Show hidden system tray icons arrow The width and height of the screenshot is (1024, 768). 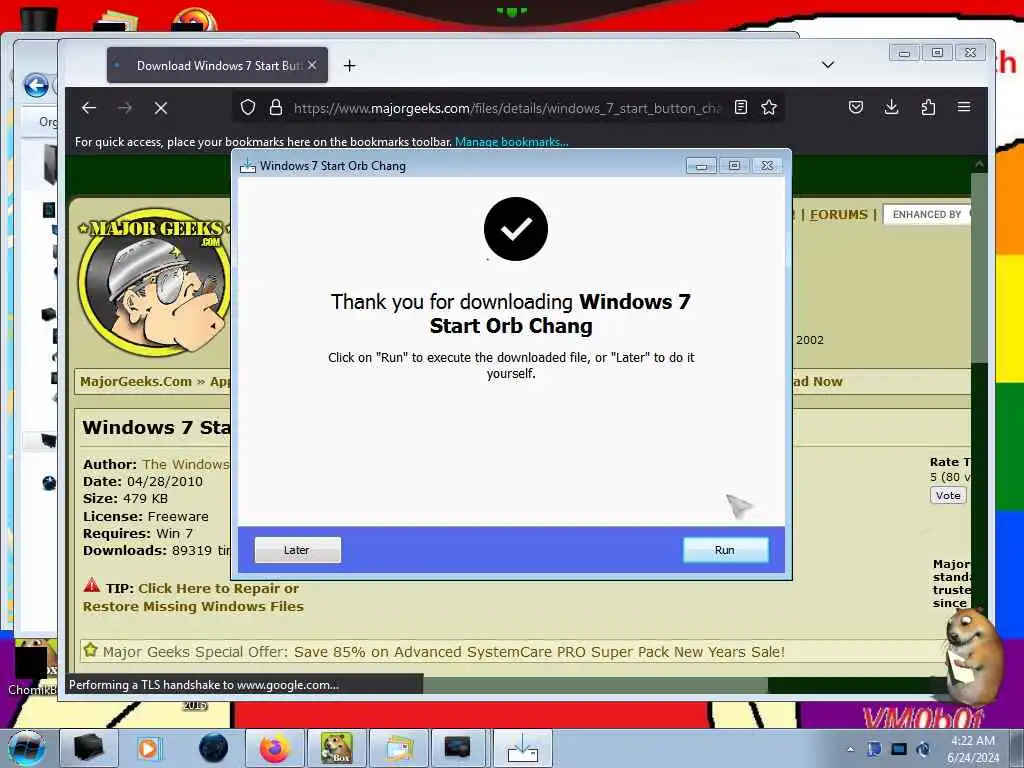click(x=850, y=749)
